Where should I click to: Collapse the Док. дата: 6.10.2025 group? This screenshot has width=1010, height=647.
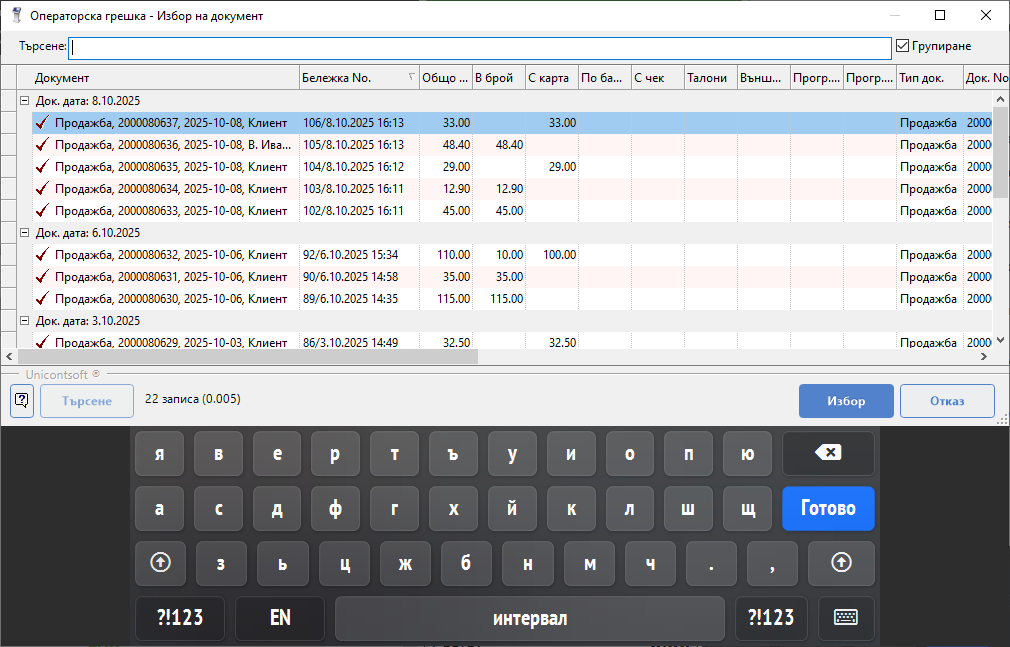click(24, 233)
